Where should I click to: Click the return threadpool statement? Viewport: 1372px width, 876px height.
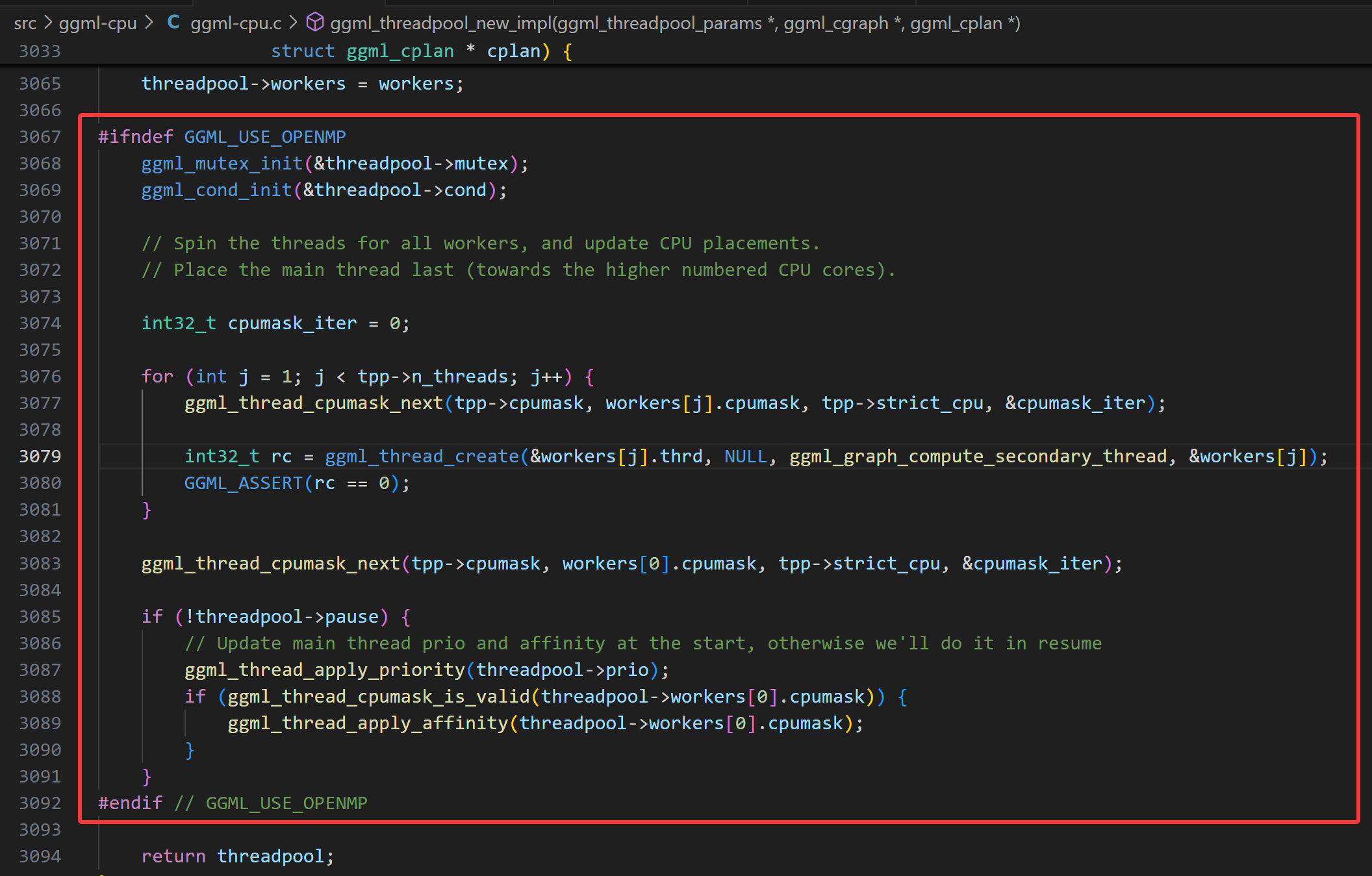(x=237, y=857)
